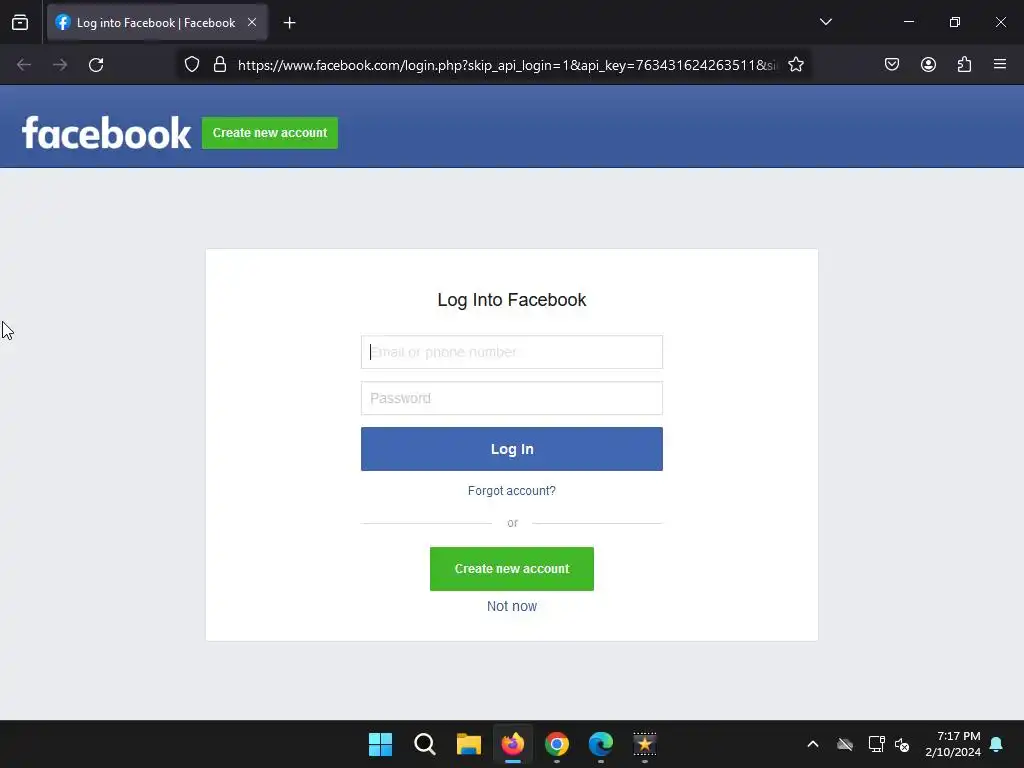Viewport: 1024px width, 768px height.
Task: Open the tracking protection shield icon
Action: coord(191,65)
